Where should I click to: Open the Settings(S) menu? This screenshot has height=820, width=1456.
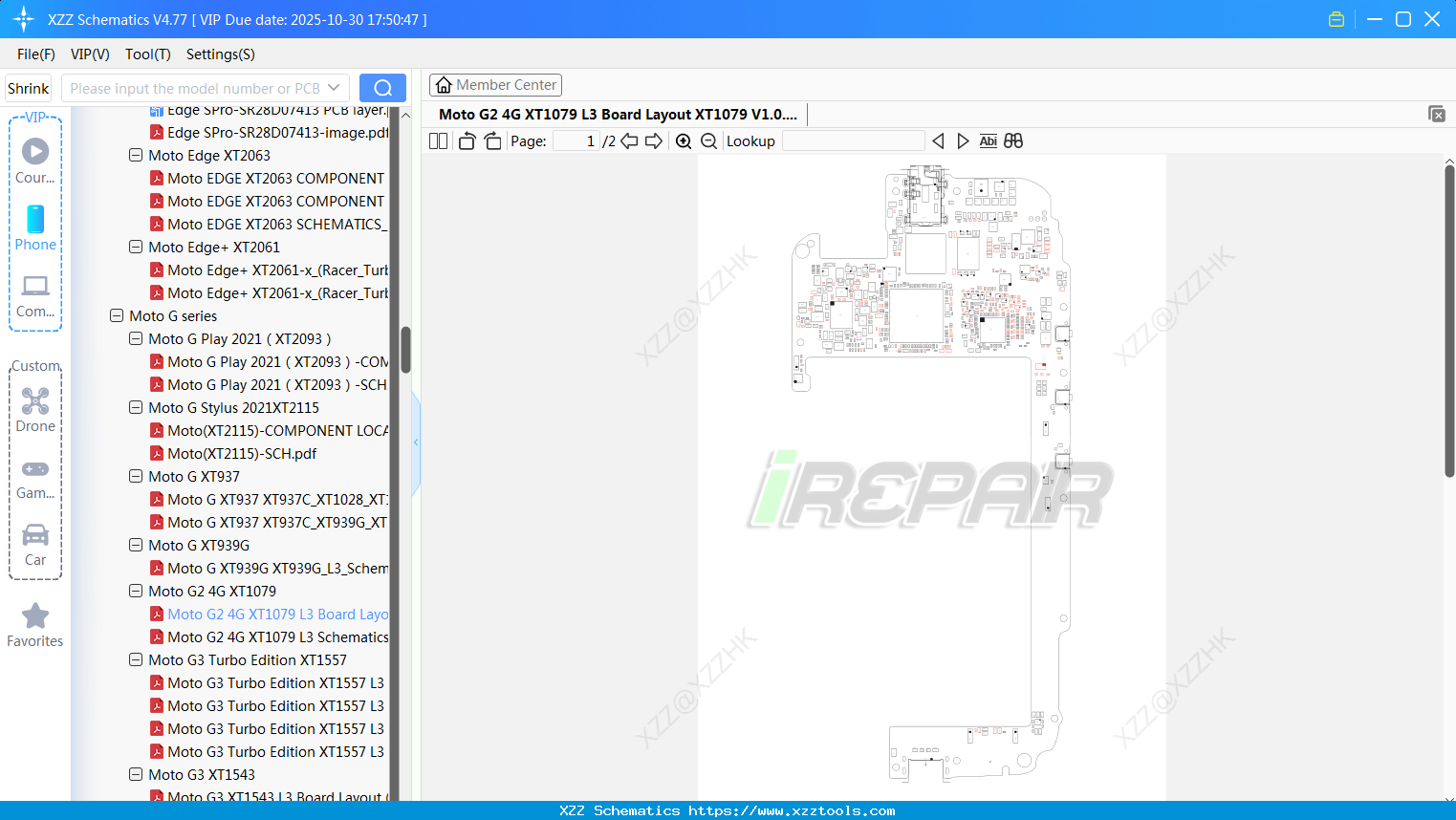point(220,54)
